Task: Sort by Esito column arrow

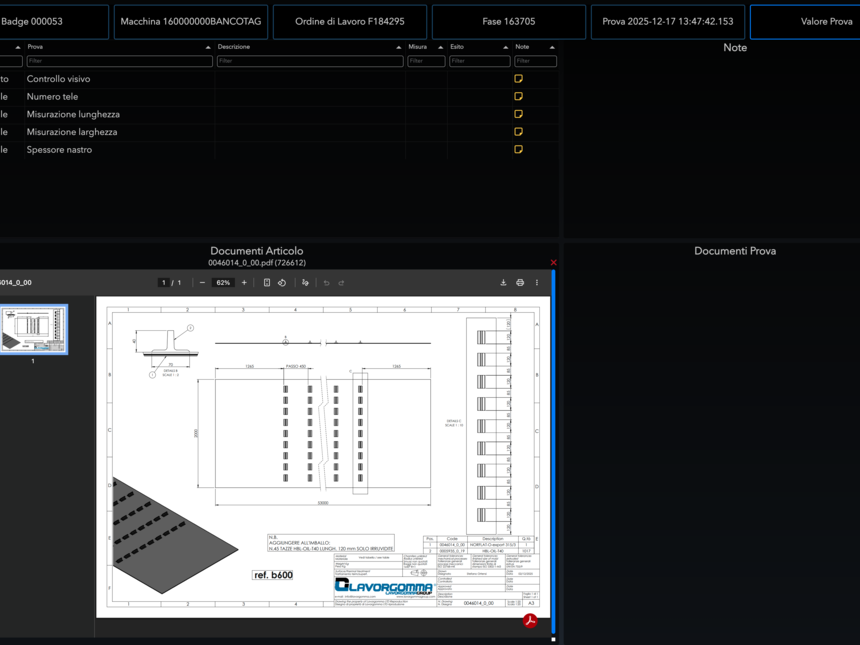Action: 505,47
